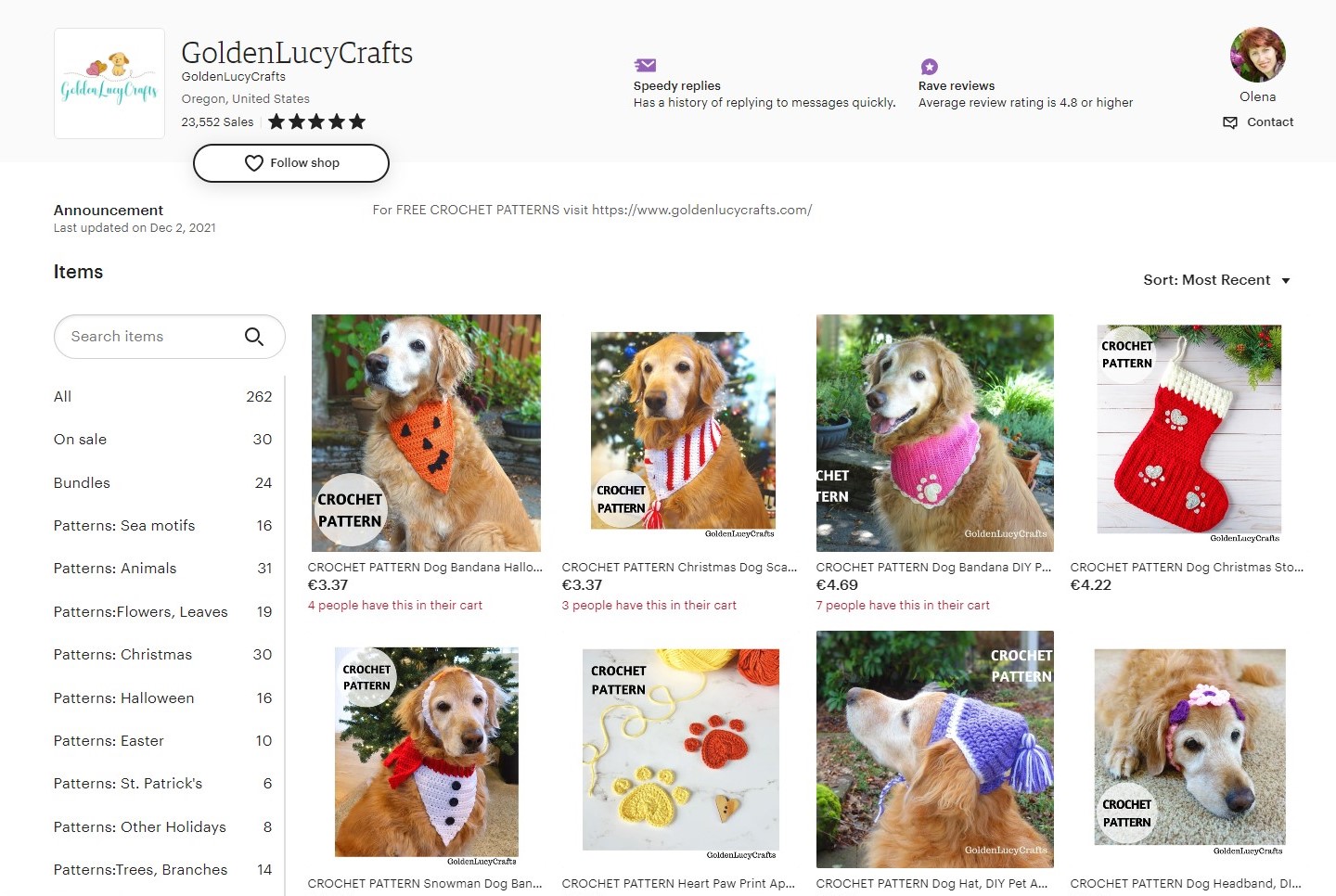The height and width of the screenshot is (896, 1336).
Task: Click the Follow shop button
Action: click(290, 163)
